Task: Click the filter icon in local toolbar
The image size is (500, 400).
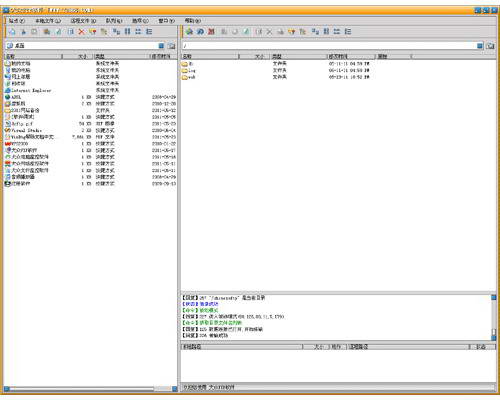Action: 93,32
